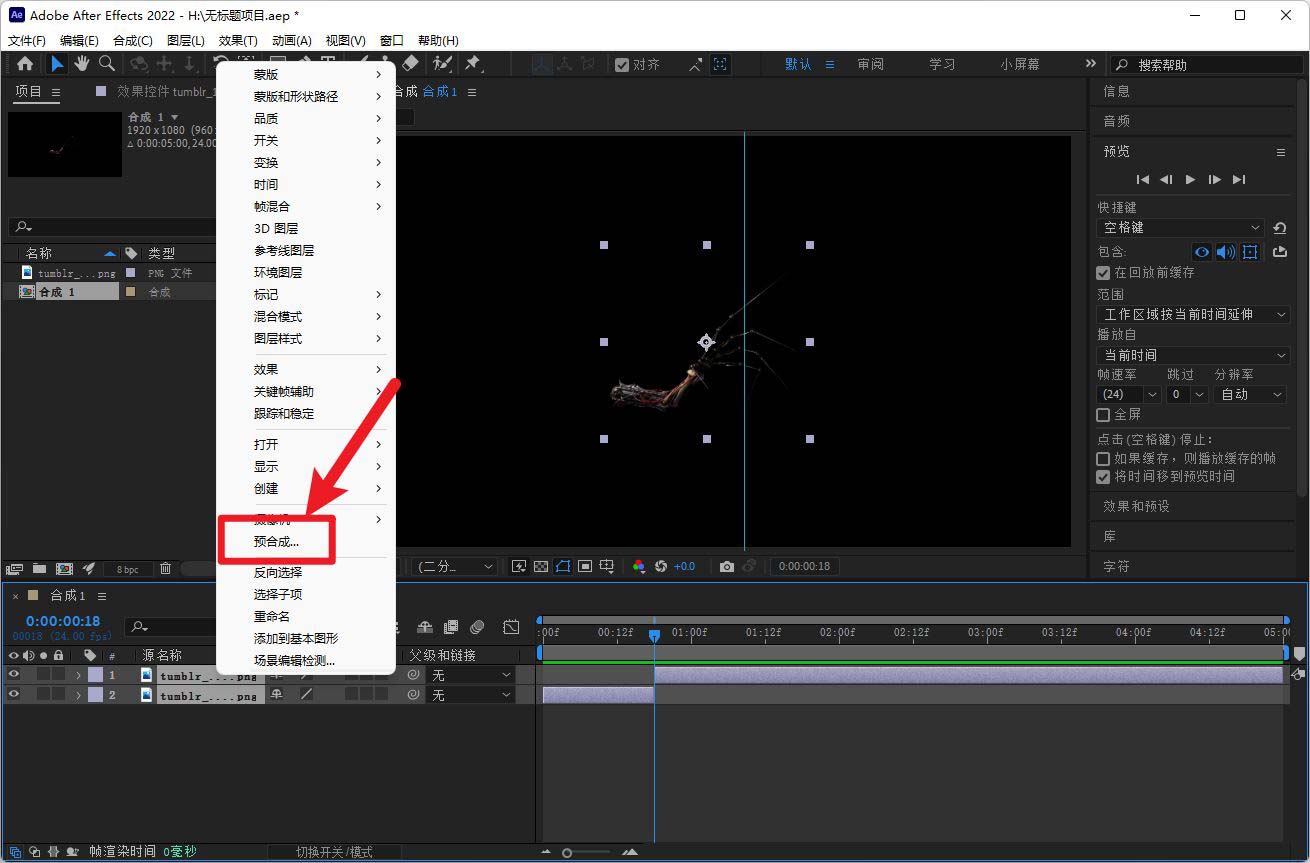This screenshot has height=863, width=1310.
Task: Toggle include audio speaker in preview panel
Action: [x=1225, y=252]
